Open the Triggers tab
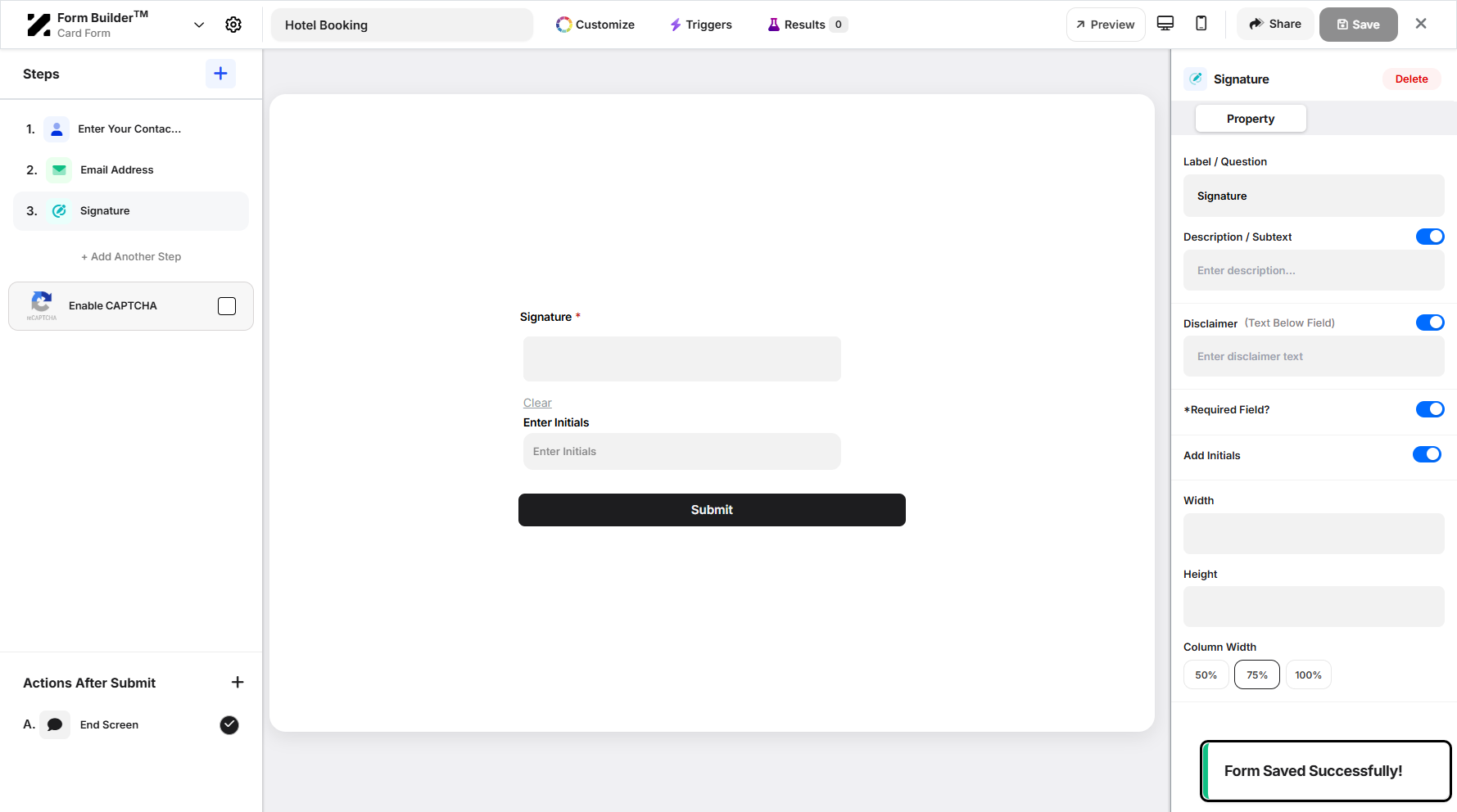 701,25
